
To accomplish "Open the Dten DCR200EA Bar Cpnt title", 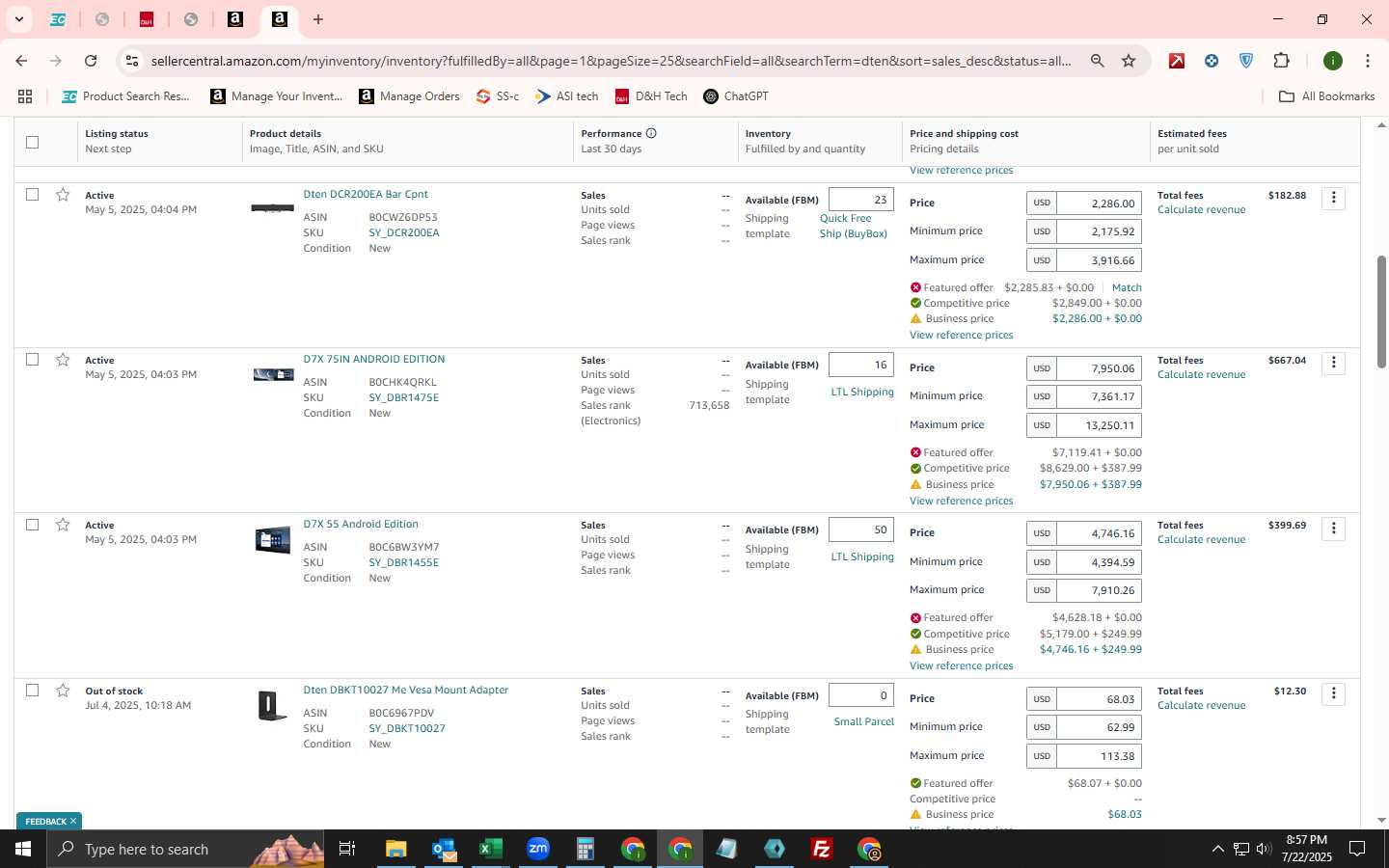I will 366,194.
